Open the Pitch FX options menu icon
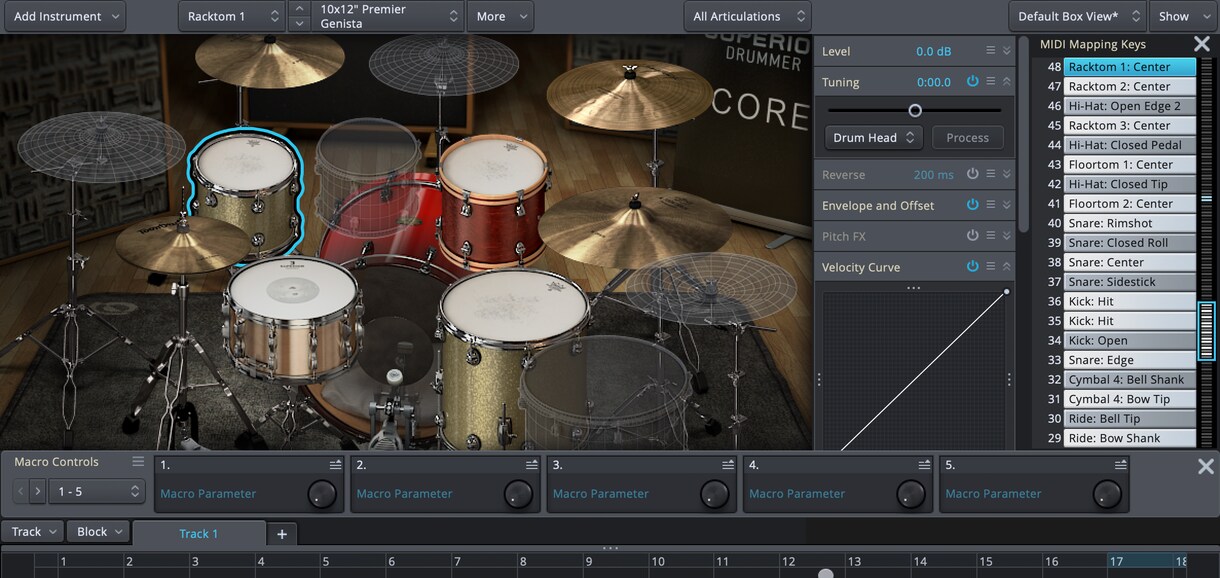This screenshot has width=1220, height=578. click(990, 236)
